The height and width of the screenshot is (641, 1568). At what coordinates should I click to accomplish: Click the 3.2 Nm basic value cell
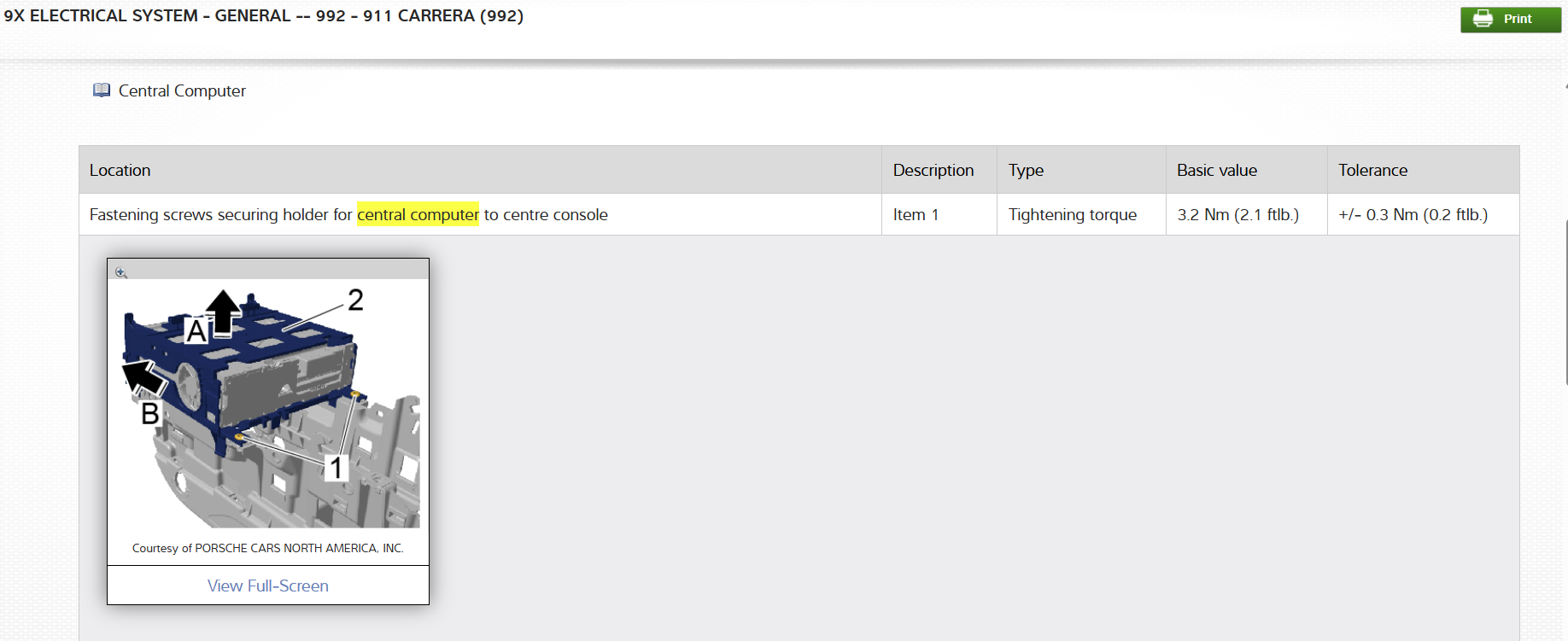(x=1247, y=214)
